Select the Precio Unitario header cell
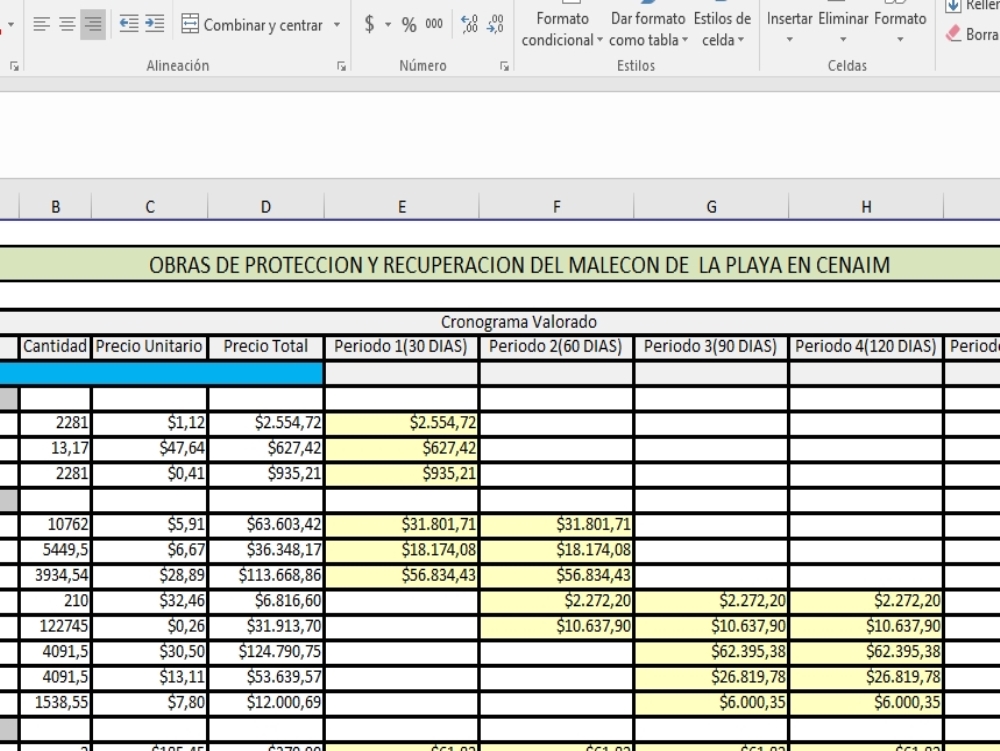Viewport: 1000px width, 751px height. pyautogui.click(x=149, y=347)
